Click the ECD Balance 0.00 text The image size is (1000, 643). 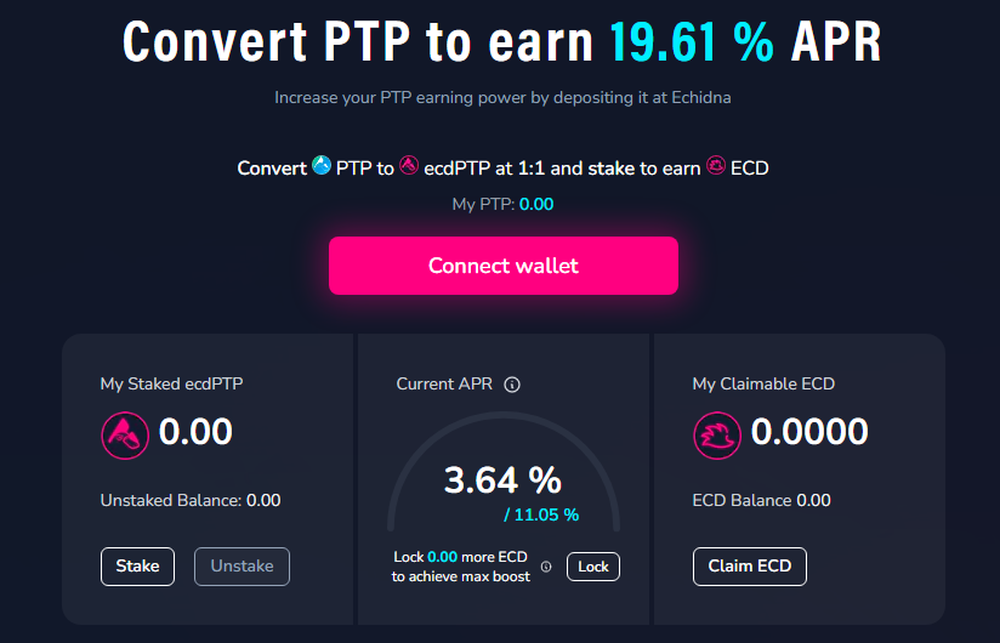(761, 500)
